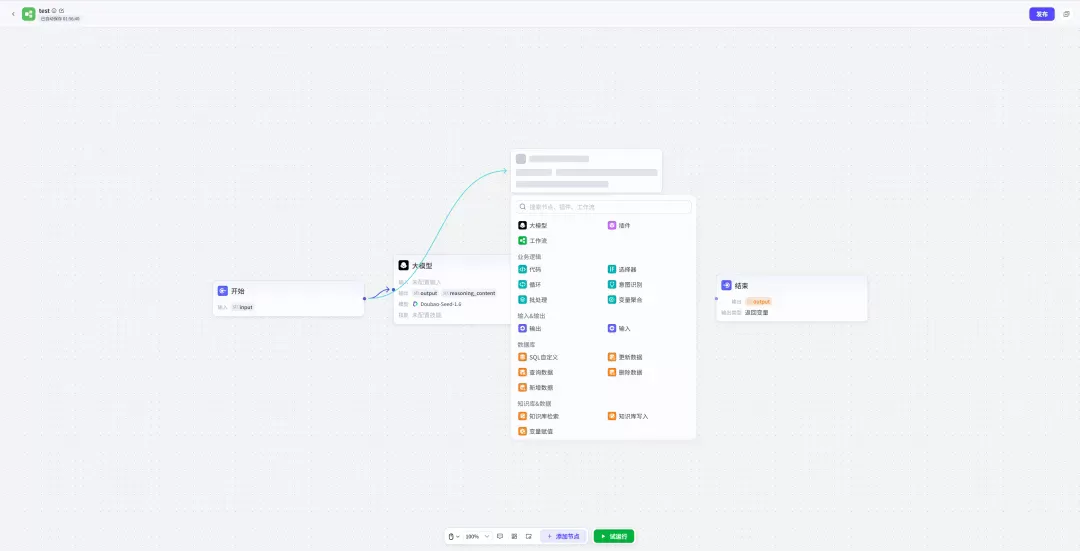The width and height of the screenshot is (1080, 551).
Task: Select the 大模型 node icon in the list
Action: tap(522, 225)
